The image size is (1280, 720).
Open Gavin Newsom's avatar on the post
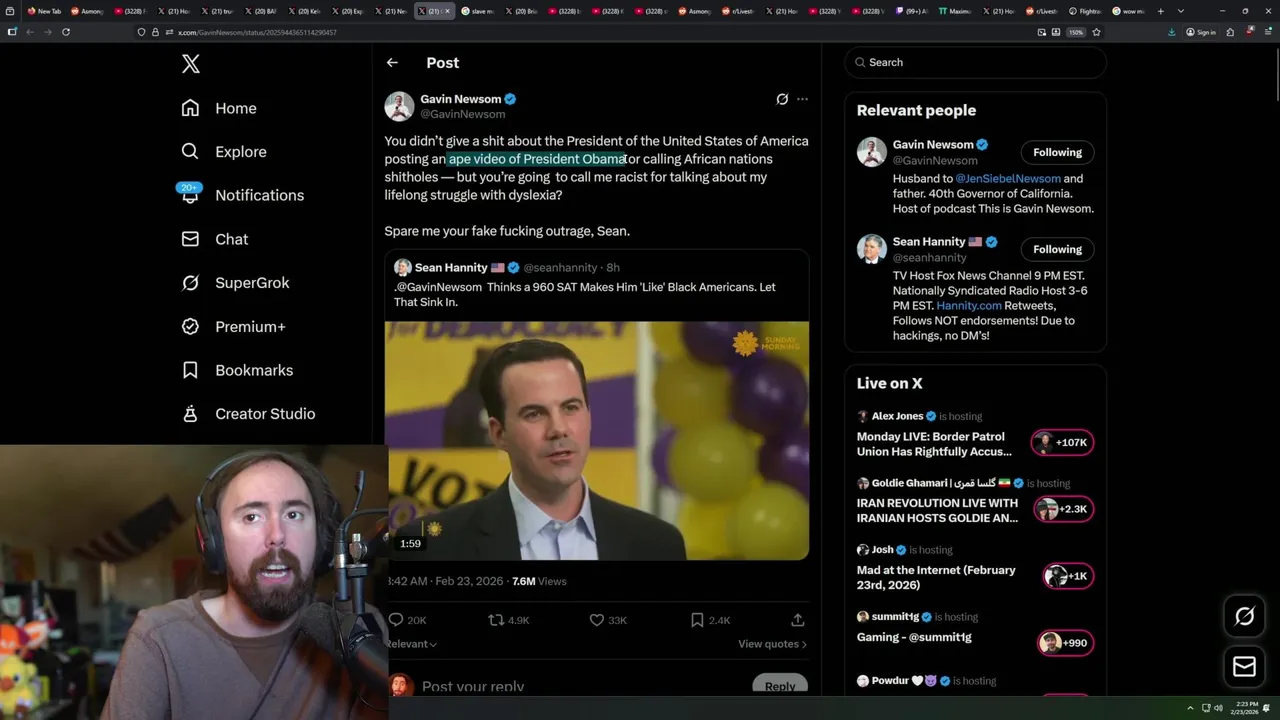tap(399, 106)
